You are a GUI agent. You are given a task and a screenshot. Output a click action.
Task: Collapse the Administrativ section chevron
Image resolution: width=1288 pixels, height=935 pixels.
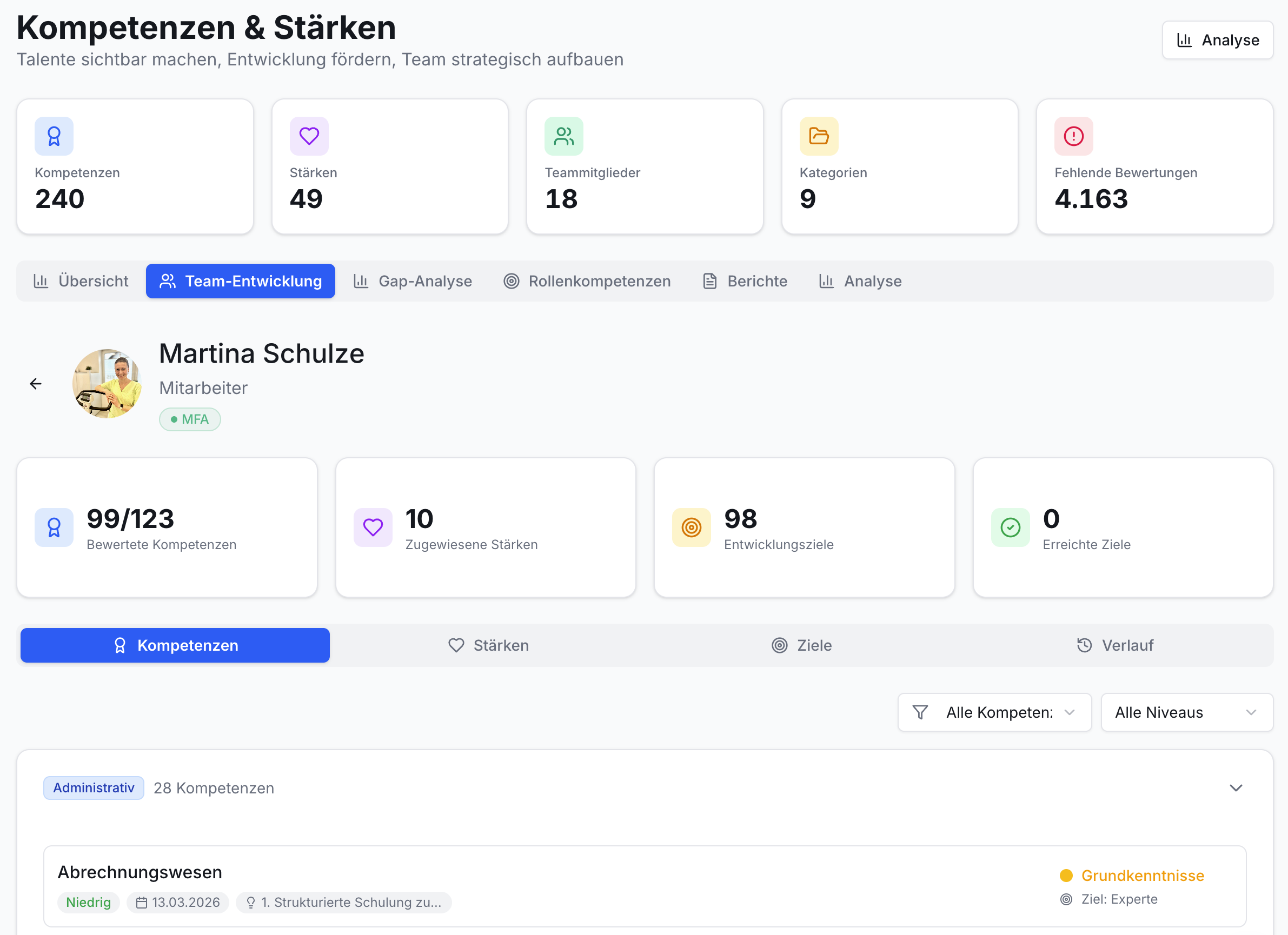tap(1236, 788)
